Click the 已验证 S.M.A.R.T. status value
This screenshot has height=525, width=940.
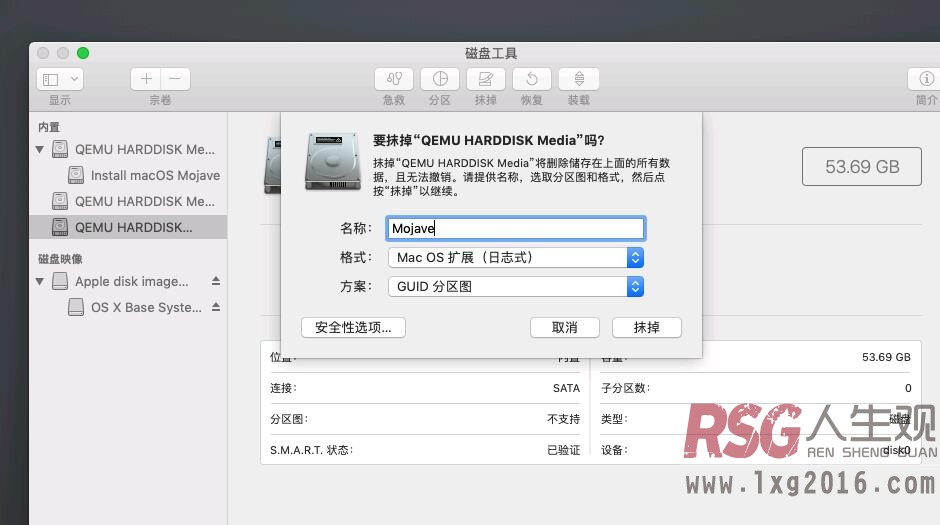(564, 450)
